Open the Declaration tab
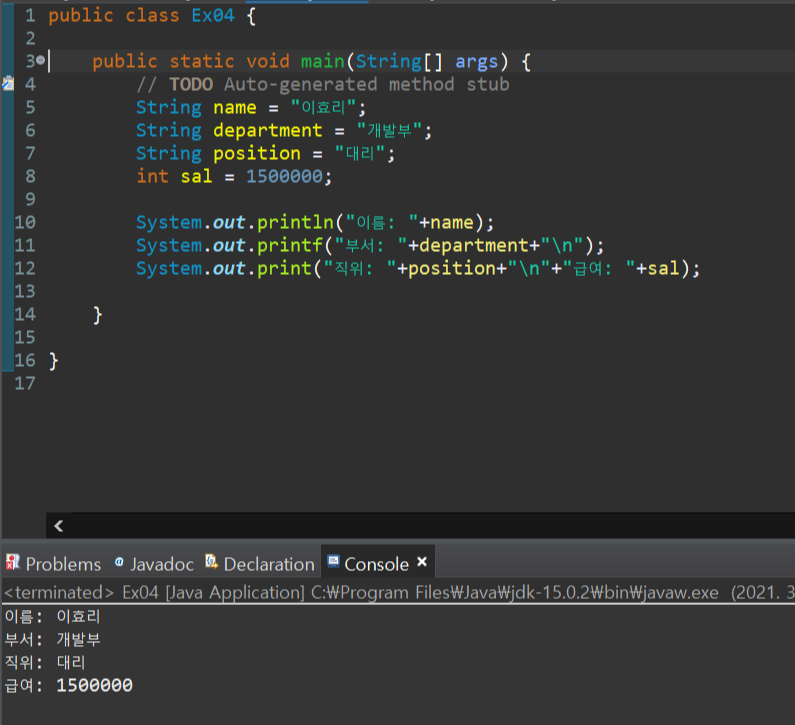 [x=260, y=564]
